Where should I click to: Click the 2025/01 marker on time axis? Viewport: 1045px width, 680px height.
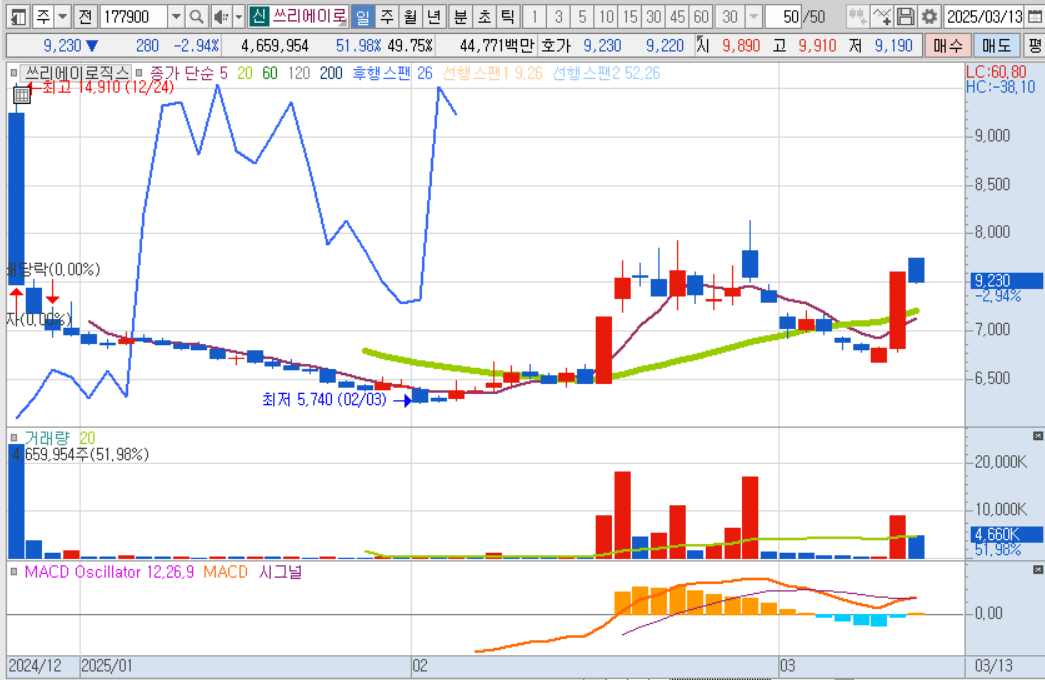[107, 665]
